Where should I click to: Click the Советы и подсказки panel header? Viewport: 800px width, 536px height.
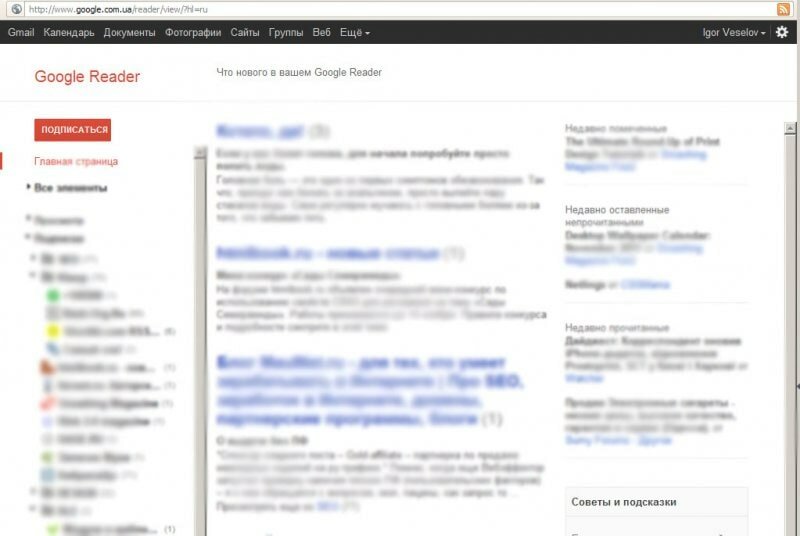656,502
